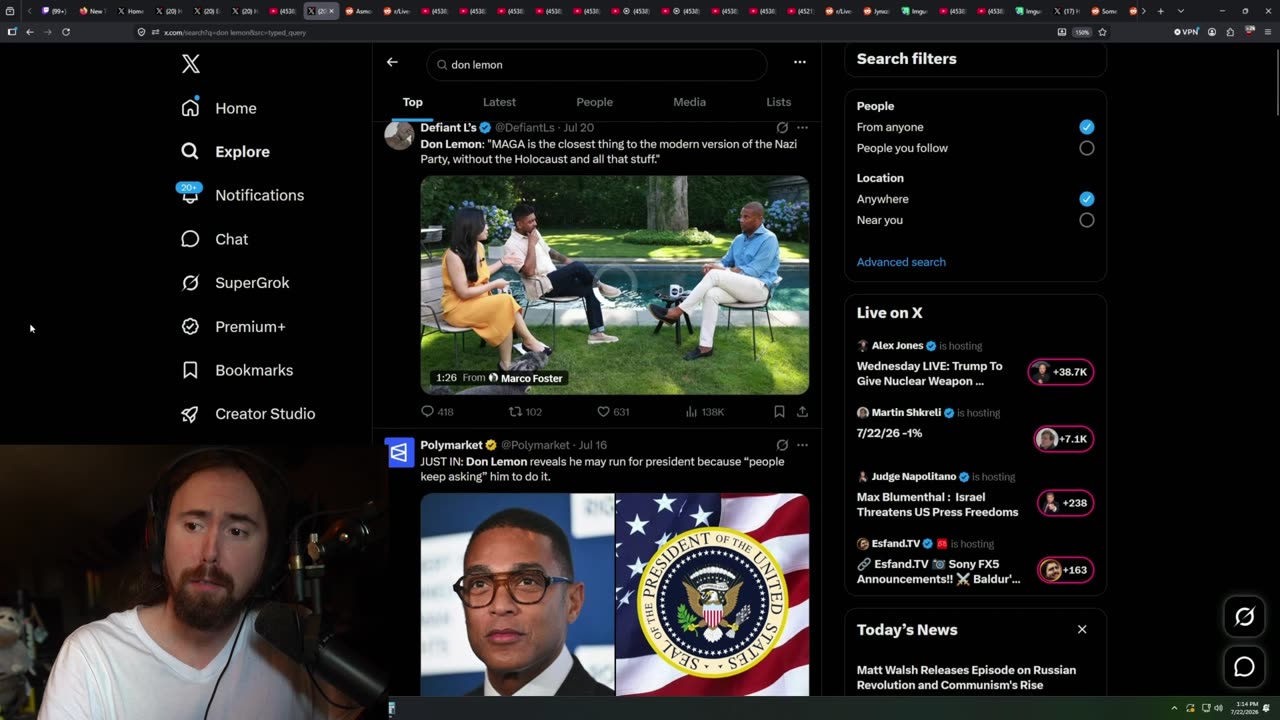The width and height of the screenshot is (1280, 720).
Task: Open Grok actions on the Polymarket post
Action: (x=782, y=445)
